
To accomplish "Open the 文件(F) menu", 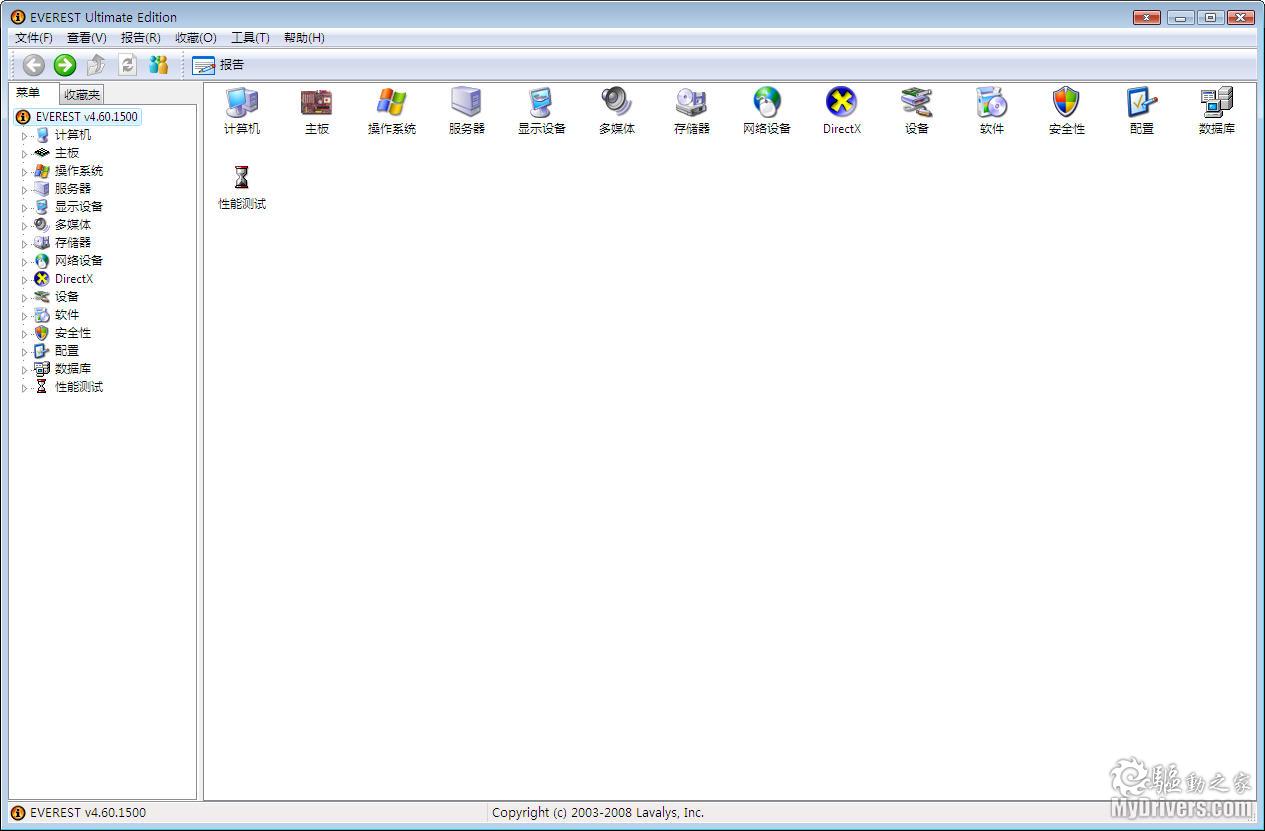I will click(34, 38).
